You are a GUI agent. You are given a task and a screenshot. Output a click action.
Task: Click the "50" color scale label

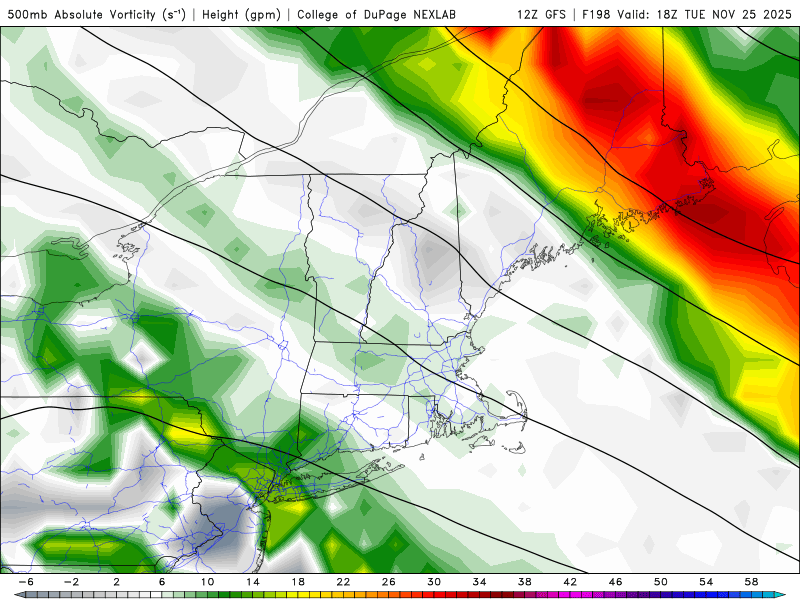click(x=661, y=582)
